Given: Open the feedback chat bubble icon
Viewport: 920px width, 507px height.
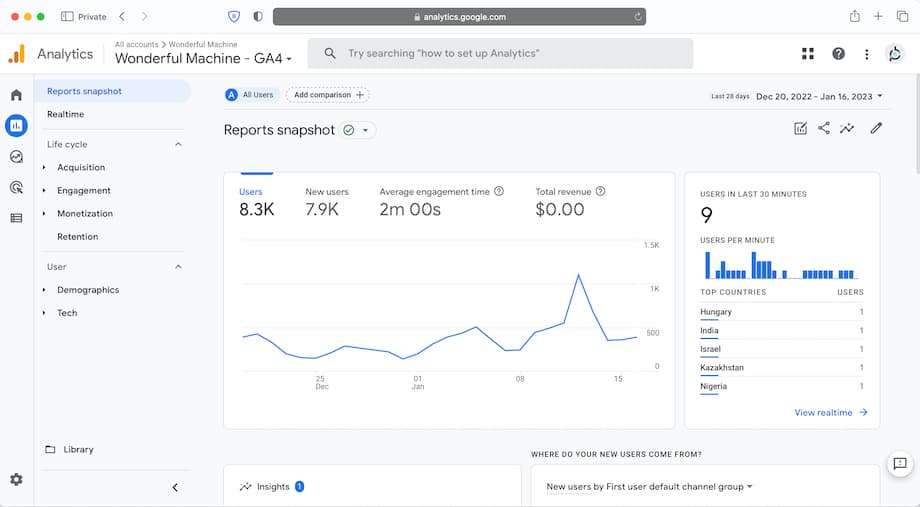Looking at the screenshot, I should [900, 464].
